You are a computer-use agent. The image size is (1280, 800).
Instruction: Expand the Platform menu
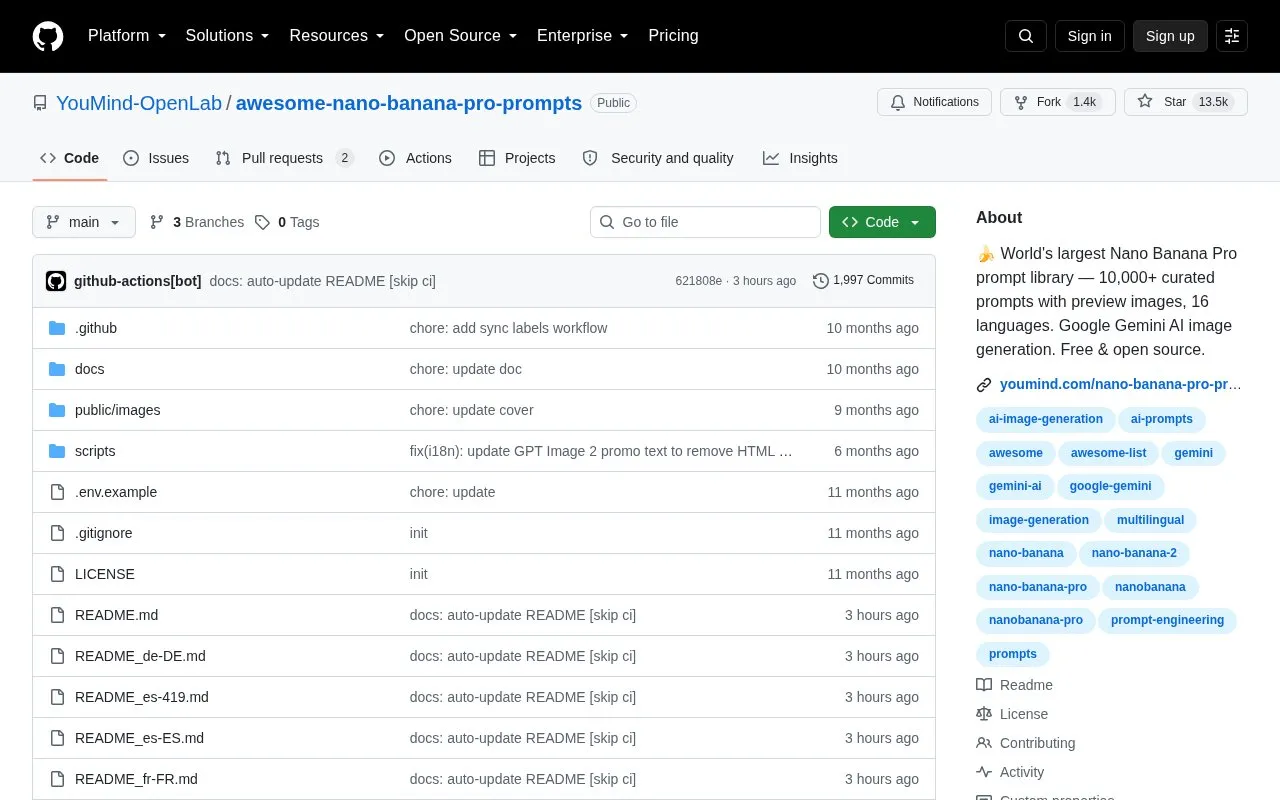tap(127, 36)
